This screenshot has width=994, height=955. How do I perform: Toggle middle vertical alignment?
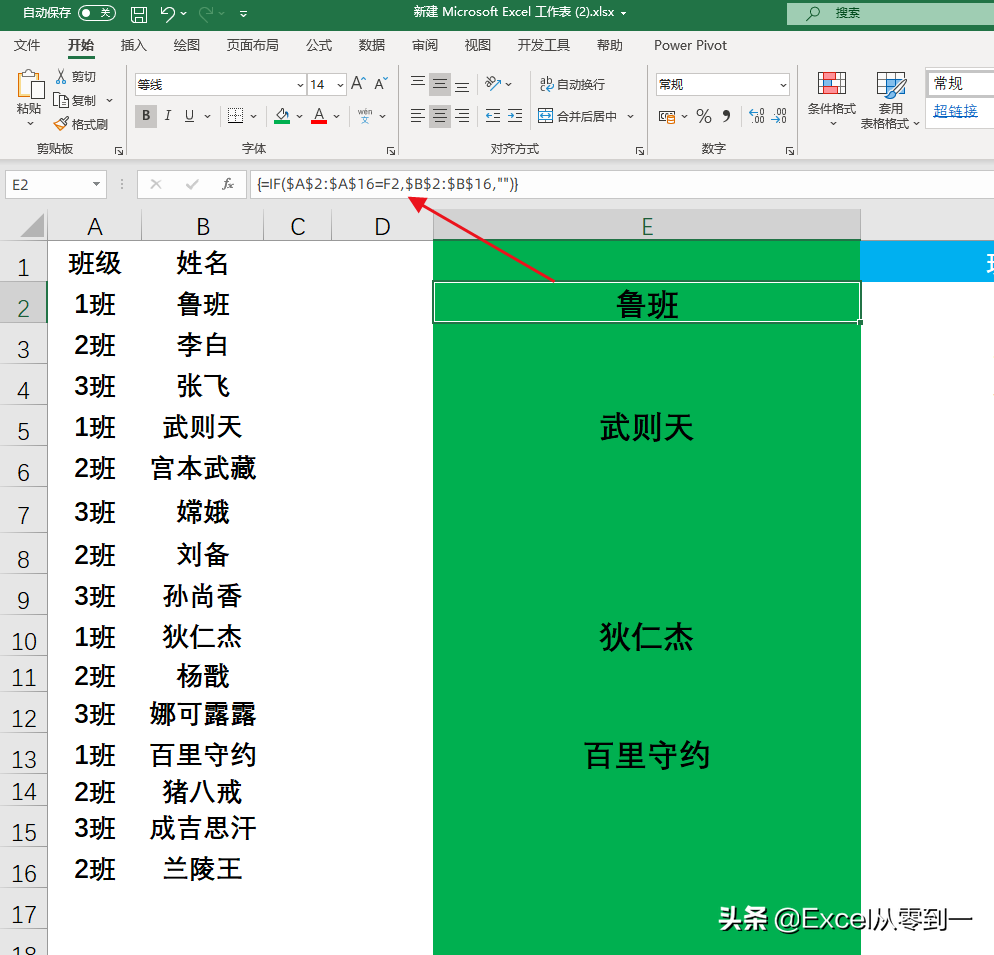point(440,84)
